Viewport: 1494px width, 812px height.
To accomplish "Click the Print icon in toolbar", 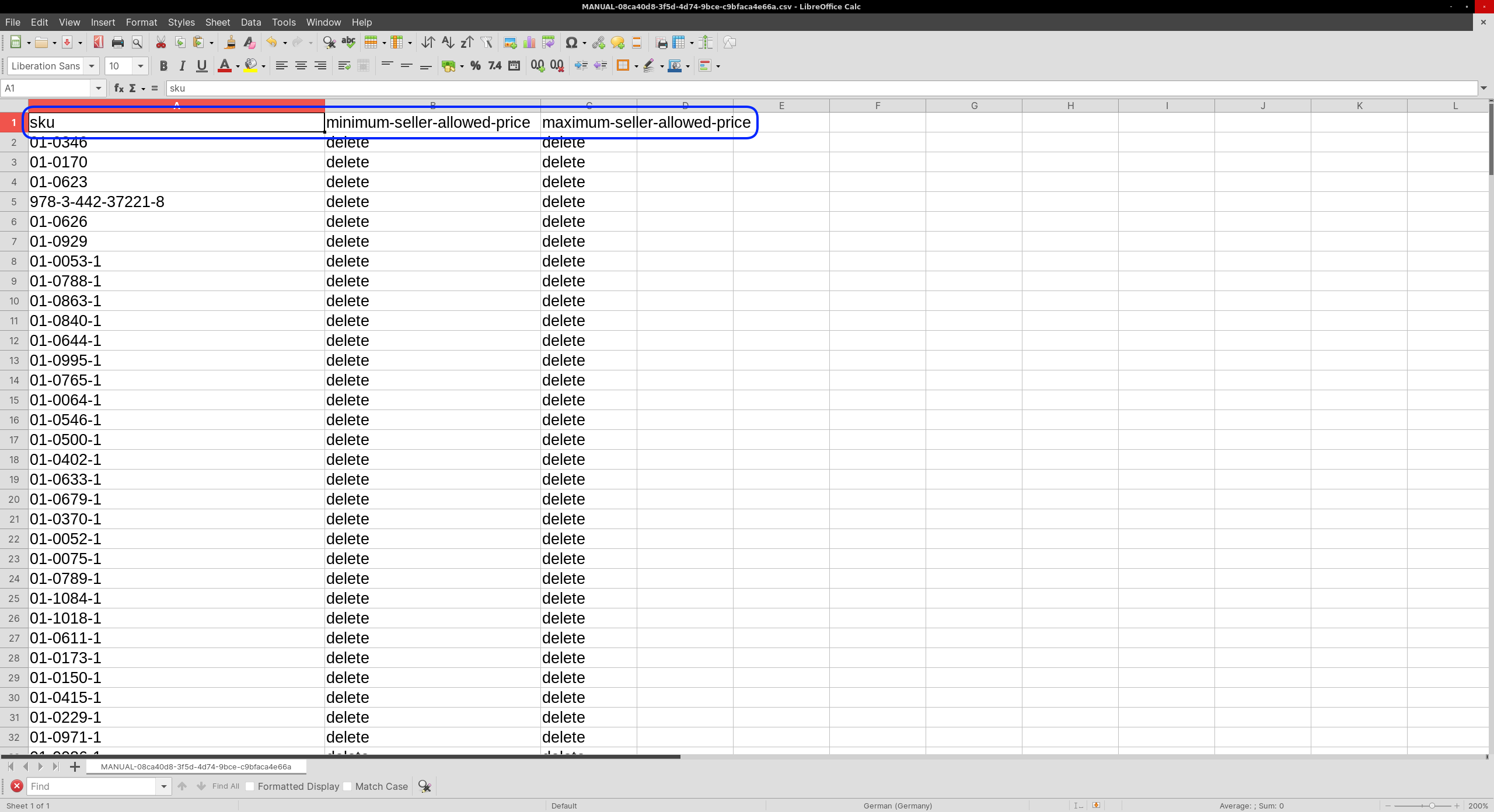I will pos(118,43).
